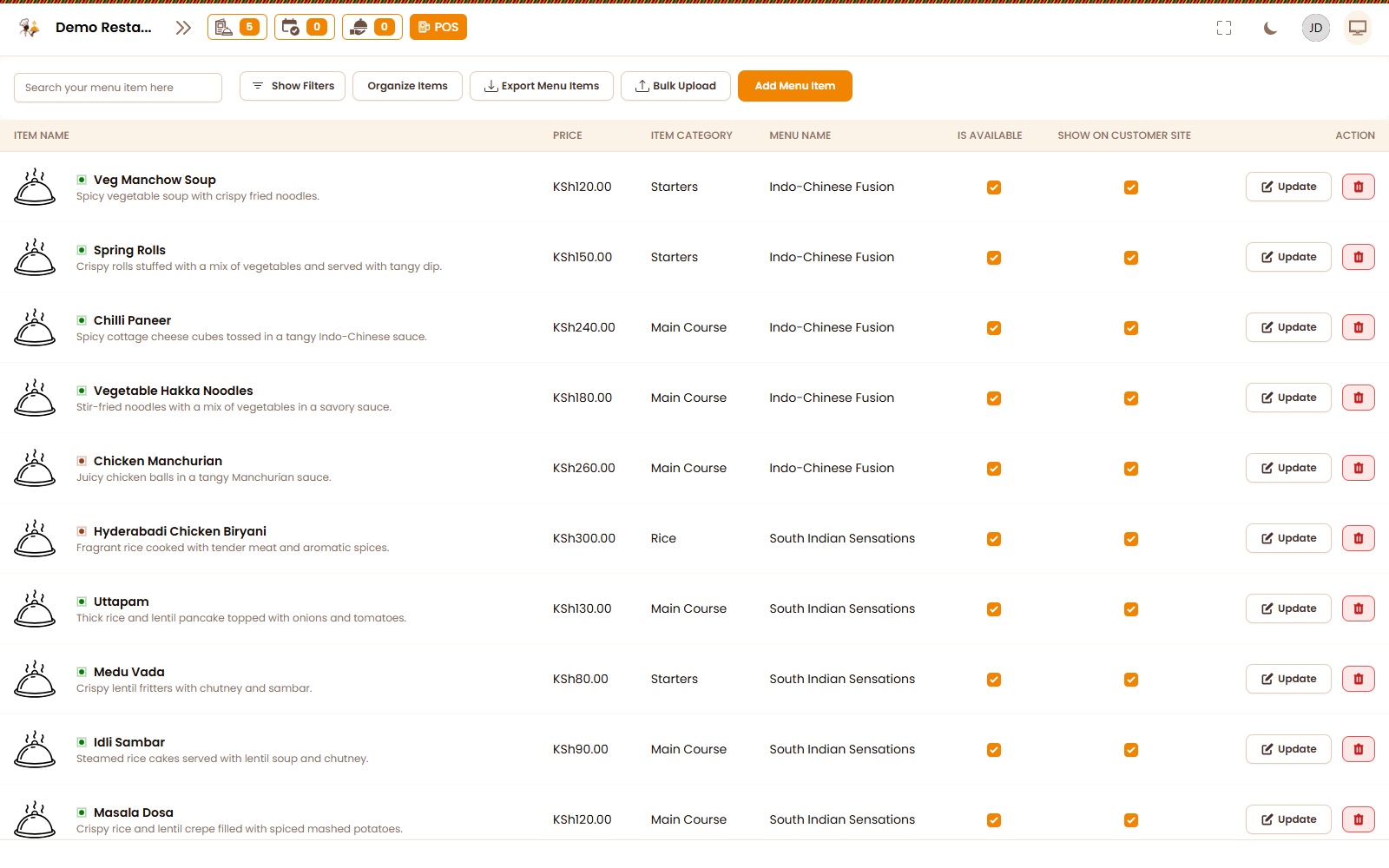
Task: Delete Uttapam with trash icon
Action: pos(1359,608)
